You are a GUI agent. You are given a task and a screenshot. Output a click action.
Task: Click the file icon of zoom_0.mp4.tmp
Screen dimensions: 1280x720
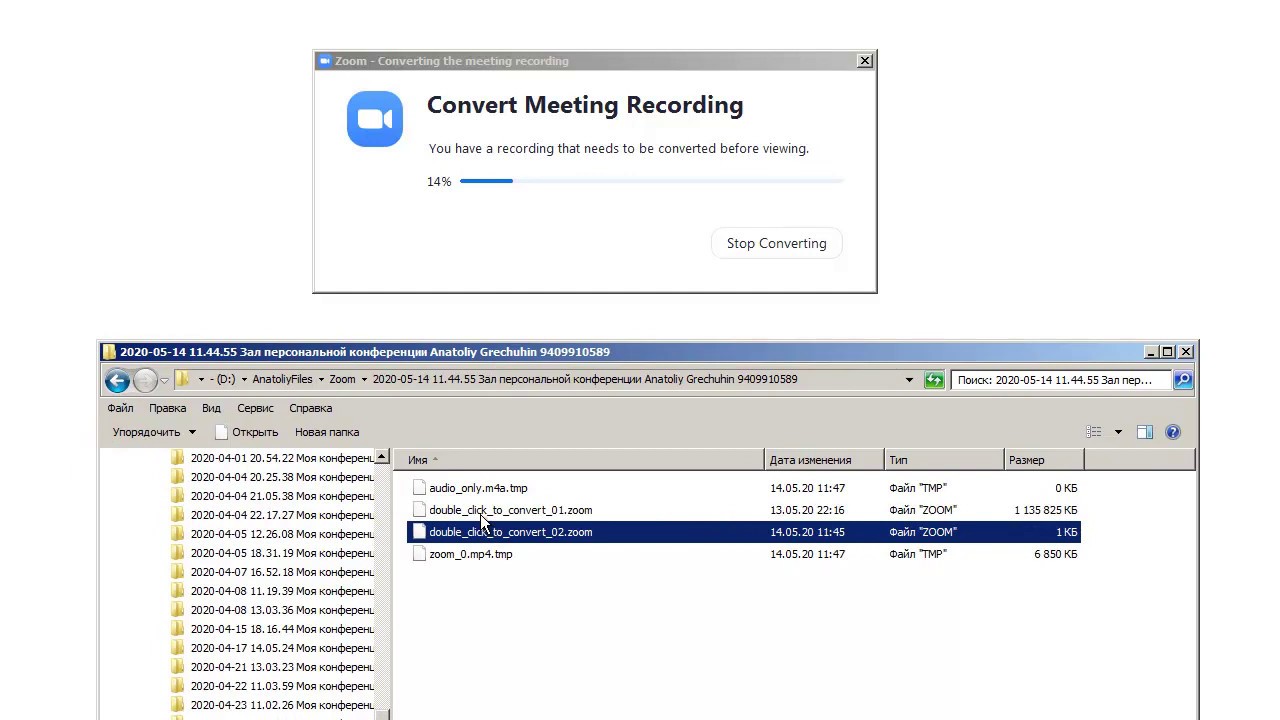tap(419, 554)
